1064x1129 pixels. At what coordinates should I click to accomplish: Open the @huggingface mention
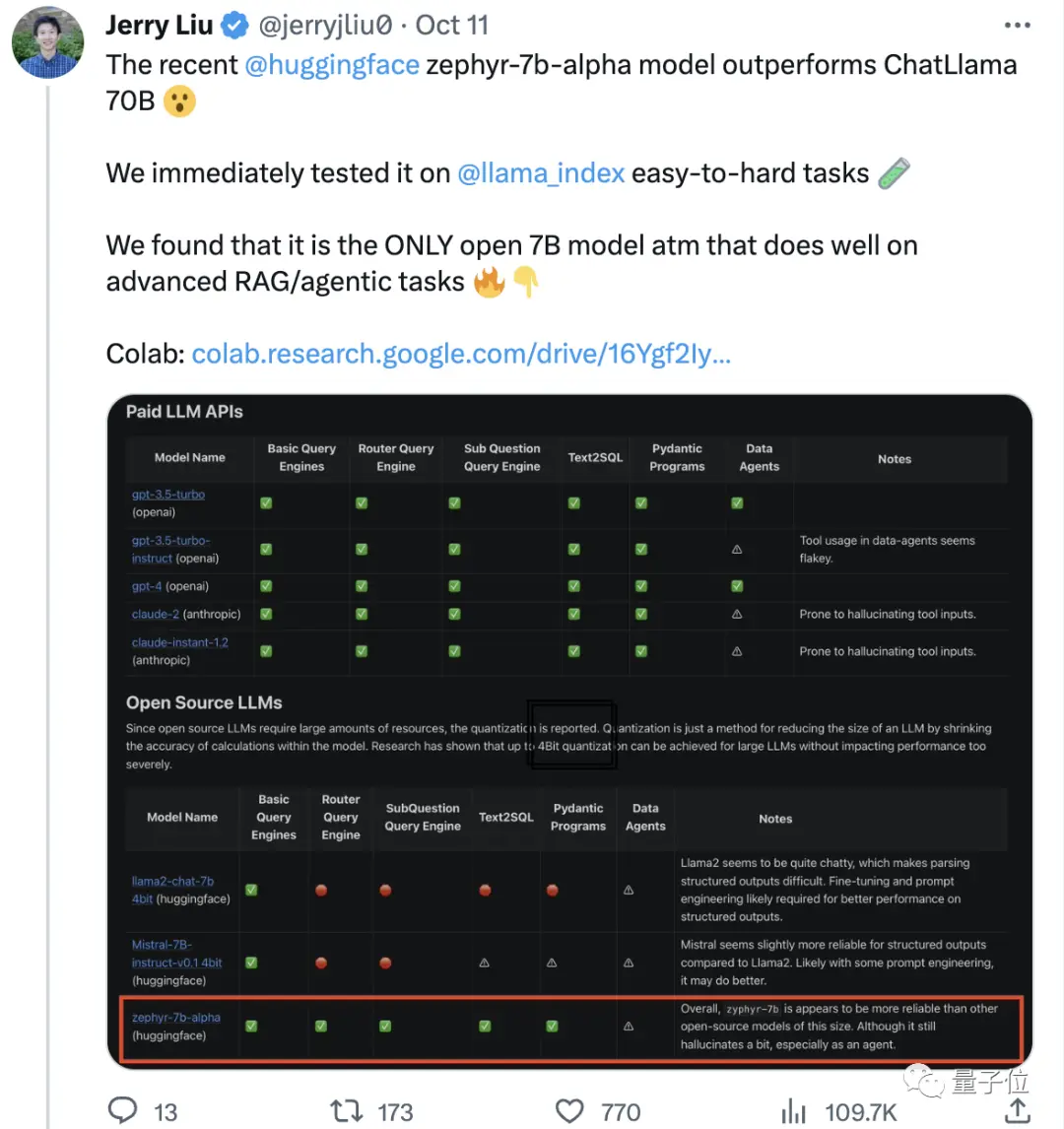[x=332, y=65]
